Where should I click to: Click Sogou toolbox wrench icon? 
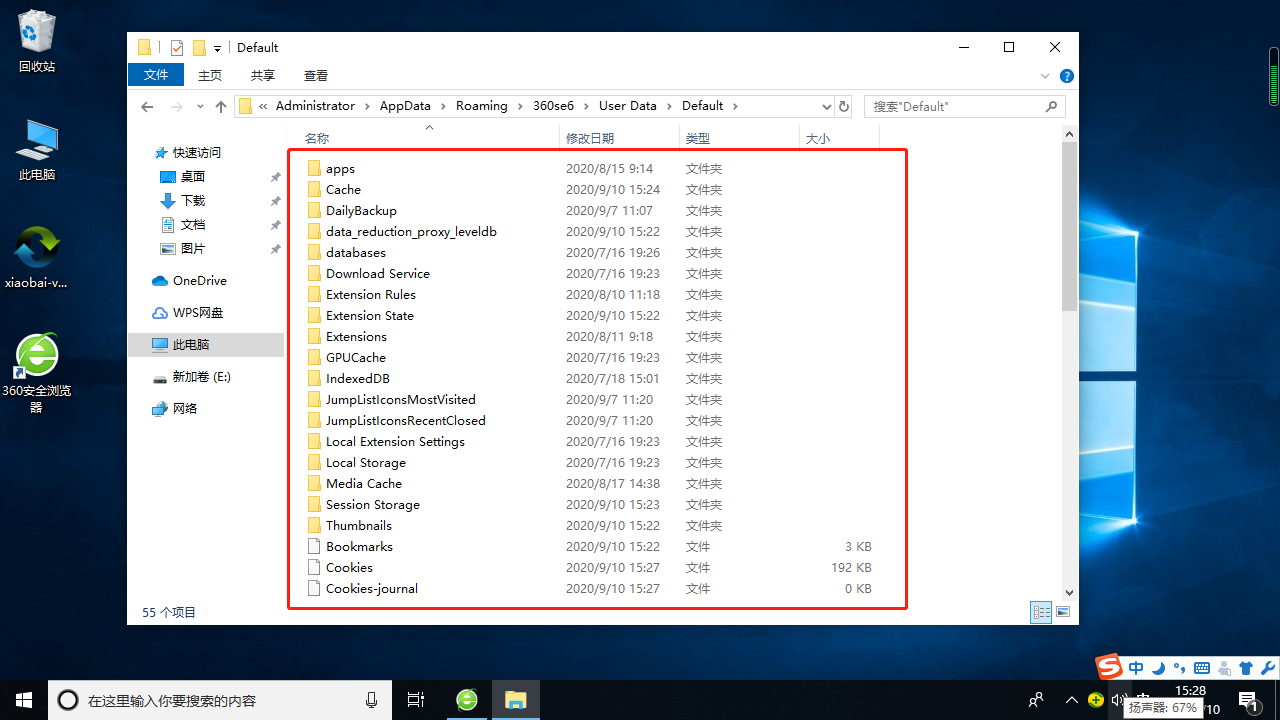click(x=1267, y=668)
